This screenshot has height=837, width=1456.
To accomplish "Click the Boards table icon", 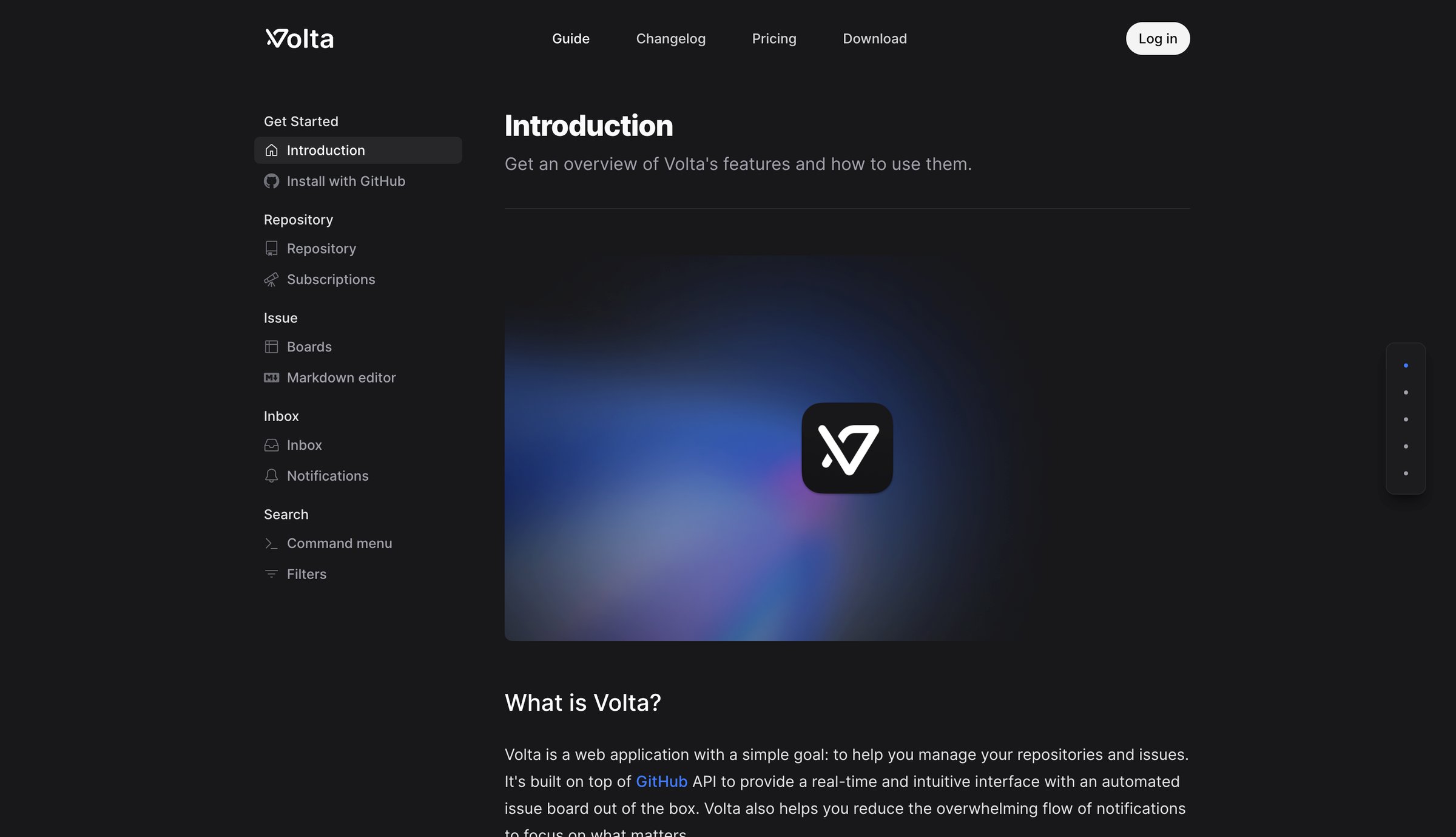I will pos(271,347).
